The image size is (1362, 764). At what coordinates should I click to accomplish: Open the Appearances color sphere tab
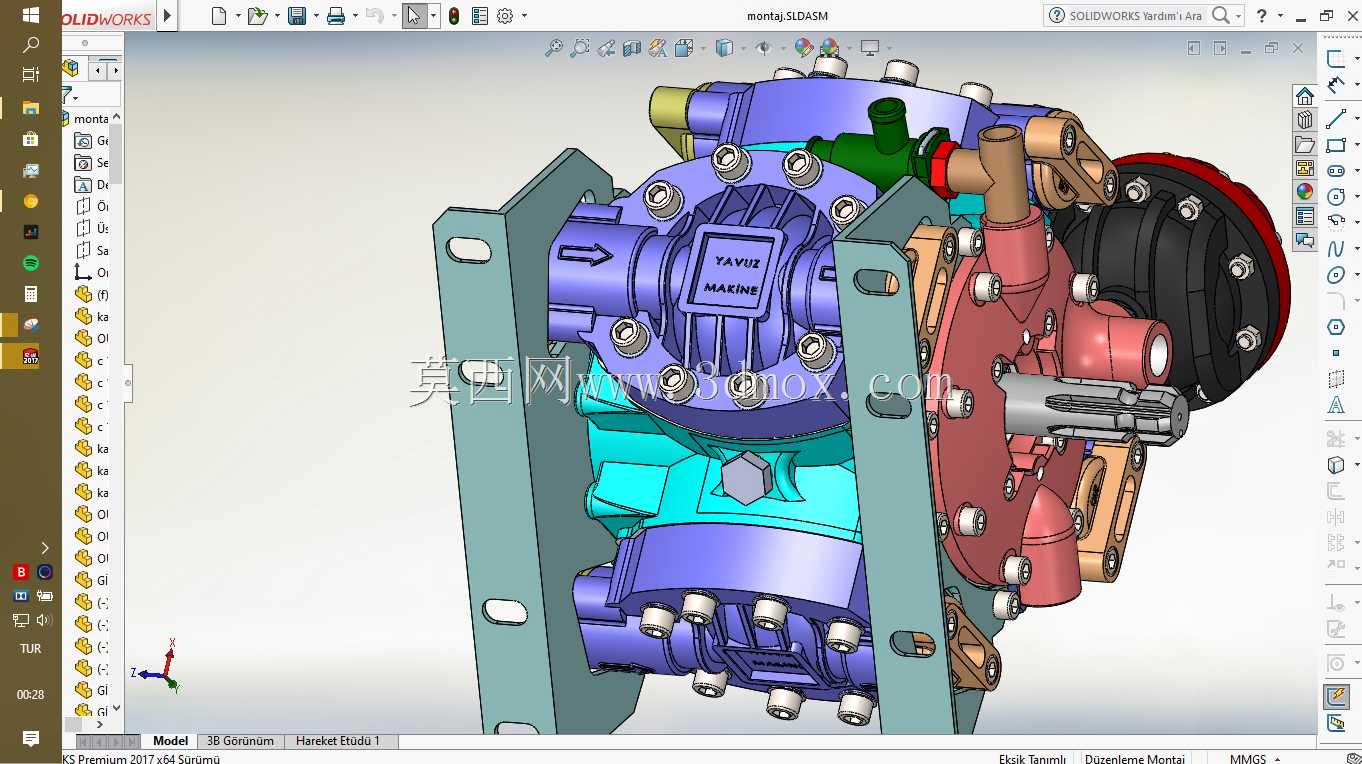pos(1304,192)
